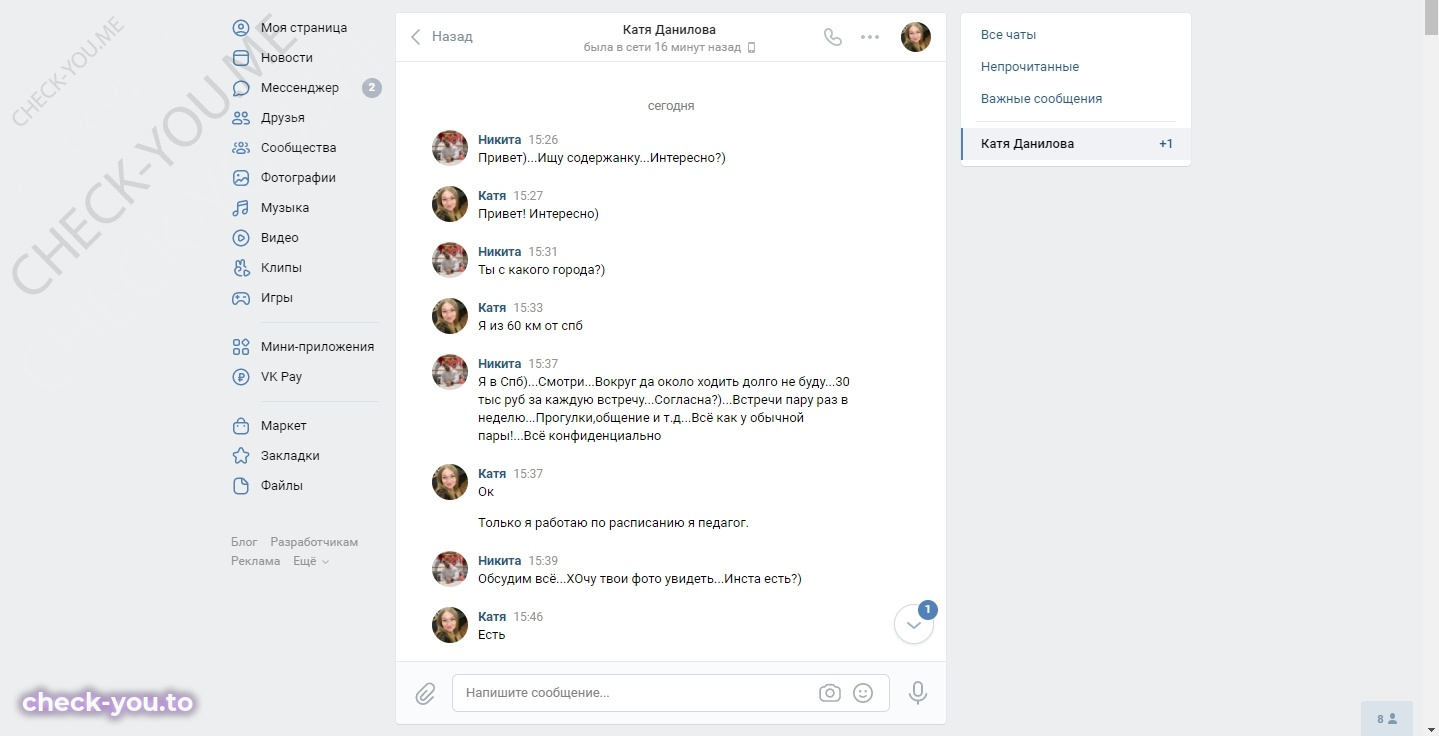Open the online friends counter at bottom right

click(x=1387, y=718)
